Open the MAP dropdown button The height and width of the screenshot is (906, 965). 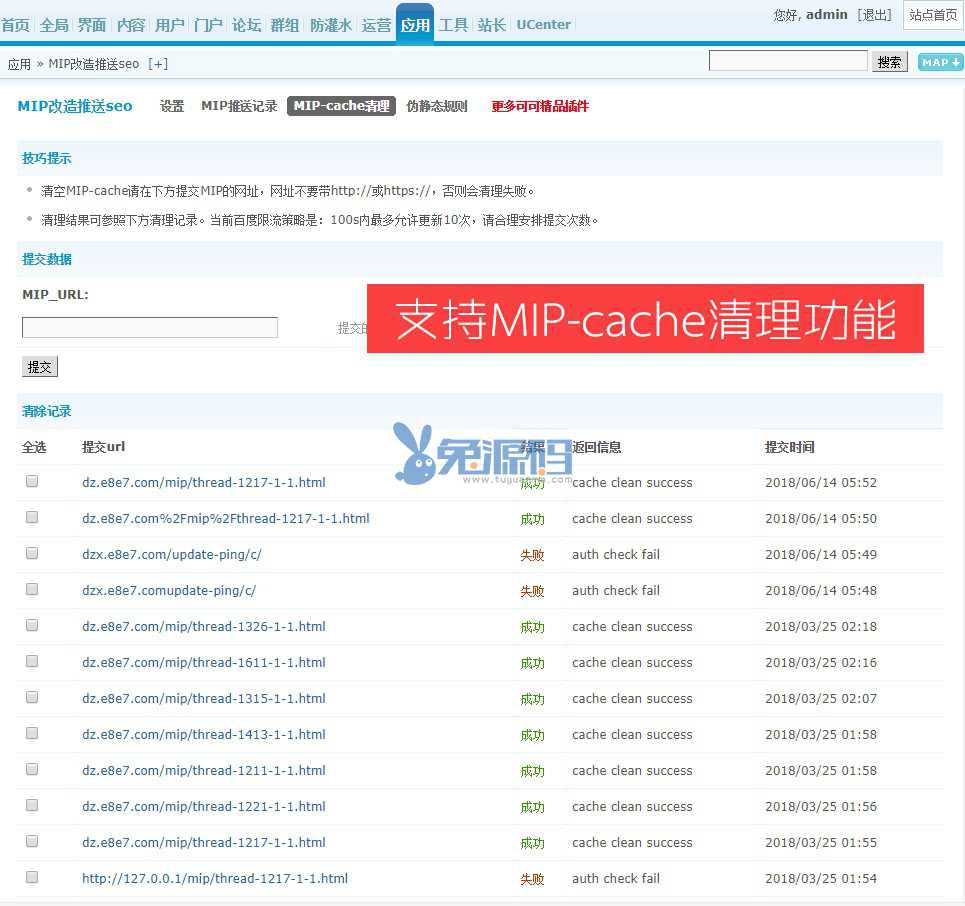pos(940,62)
